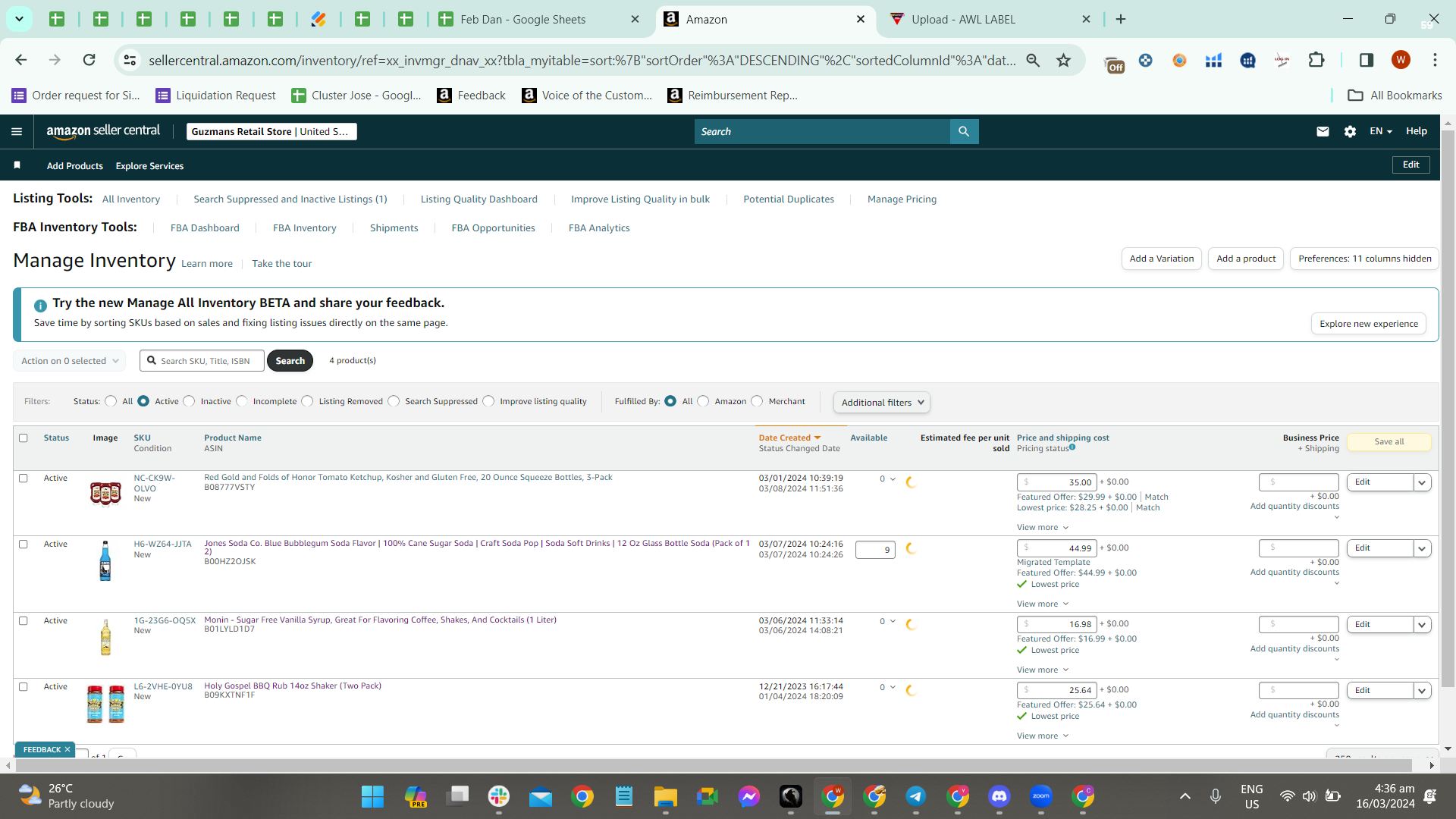Image resolution: width=1456 pixels, height=819 pixels.
Task: Open Zoom from the taskbar
Action: 1041,796
